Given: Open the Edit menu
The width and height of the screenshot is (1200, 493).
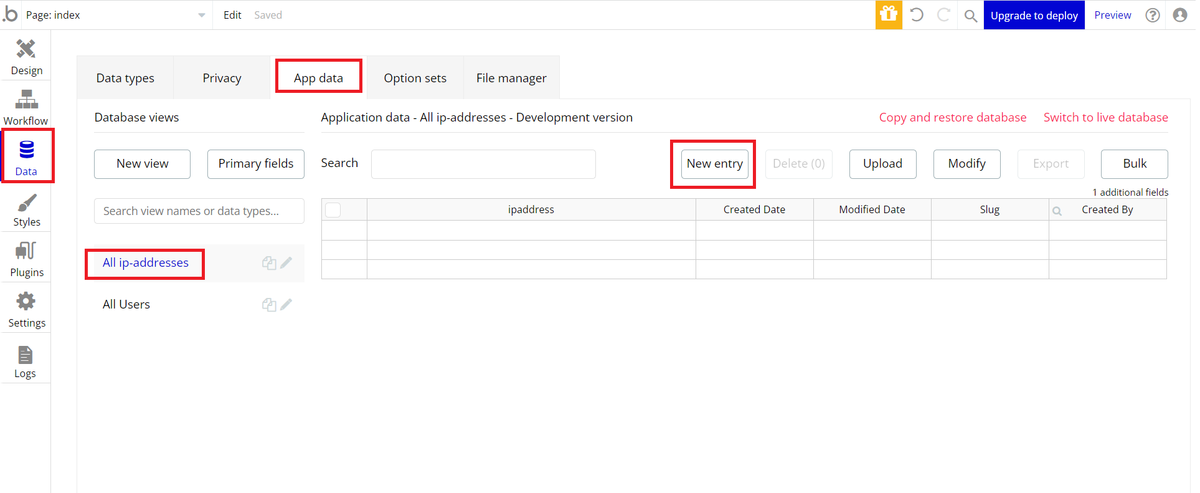Looking at the screenshot, I should [x=232, y=15].
